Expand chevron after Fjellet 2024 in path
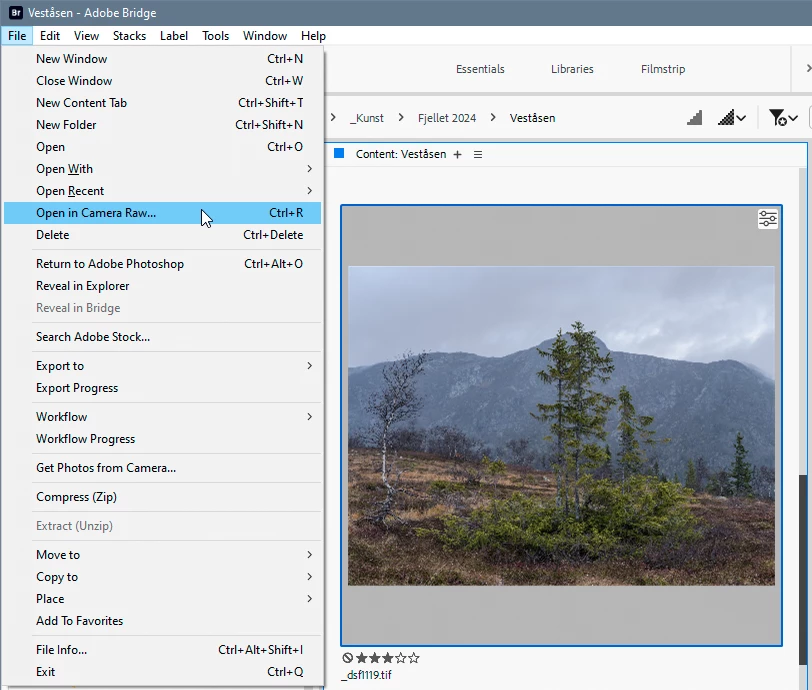Image resolution: width=812 pixels, height=690 pixels. pos(493,118)
